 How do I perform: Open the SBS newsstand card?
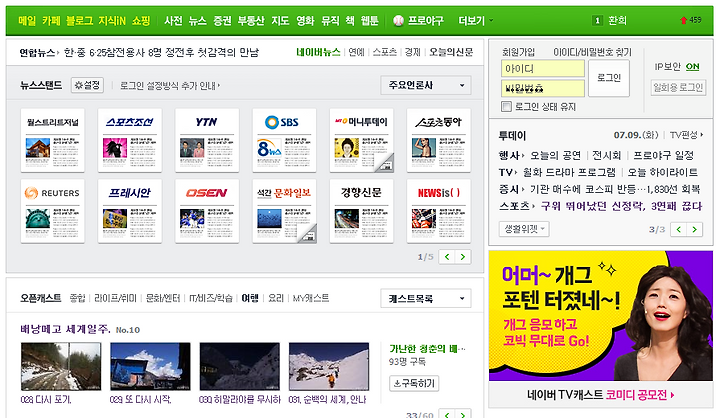coord(284,141)
